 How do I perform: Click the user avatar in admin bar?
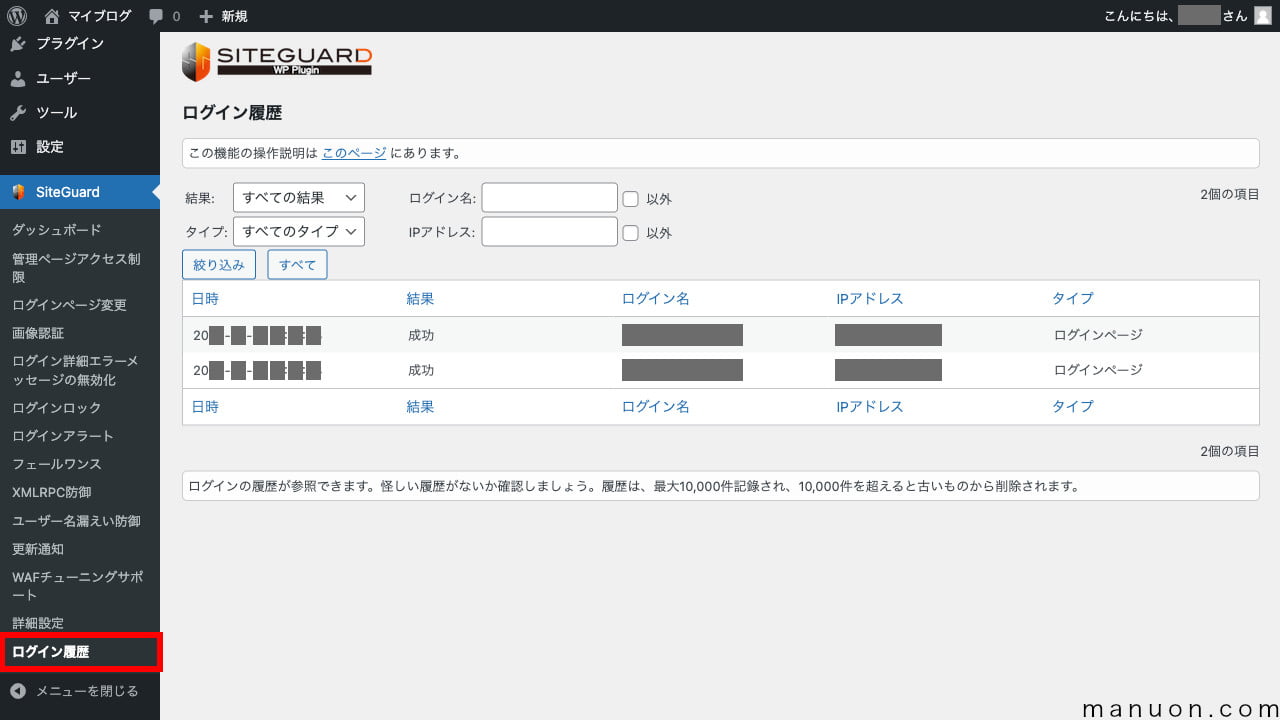click(1263, 16)
